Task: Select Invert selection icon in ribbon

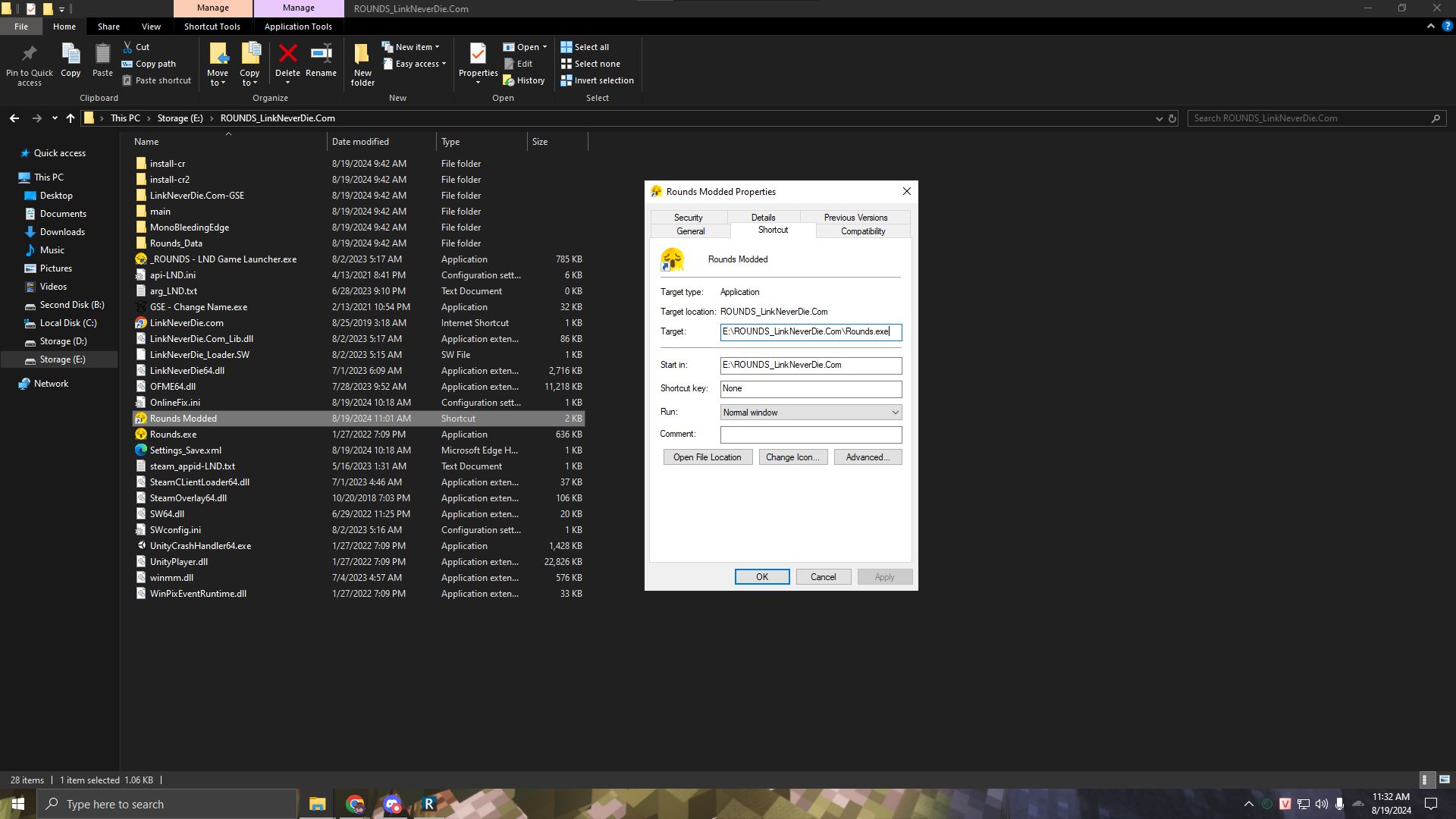Action: pos(565,80)
